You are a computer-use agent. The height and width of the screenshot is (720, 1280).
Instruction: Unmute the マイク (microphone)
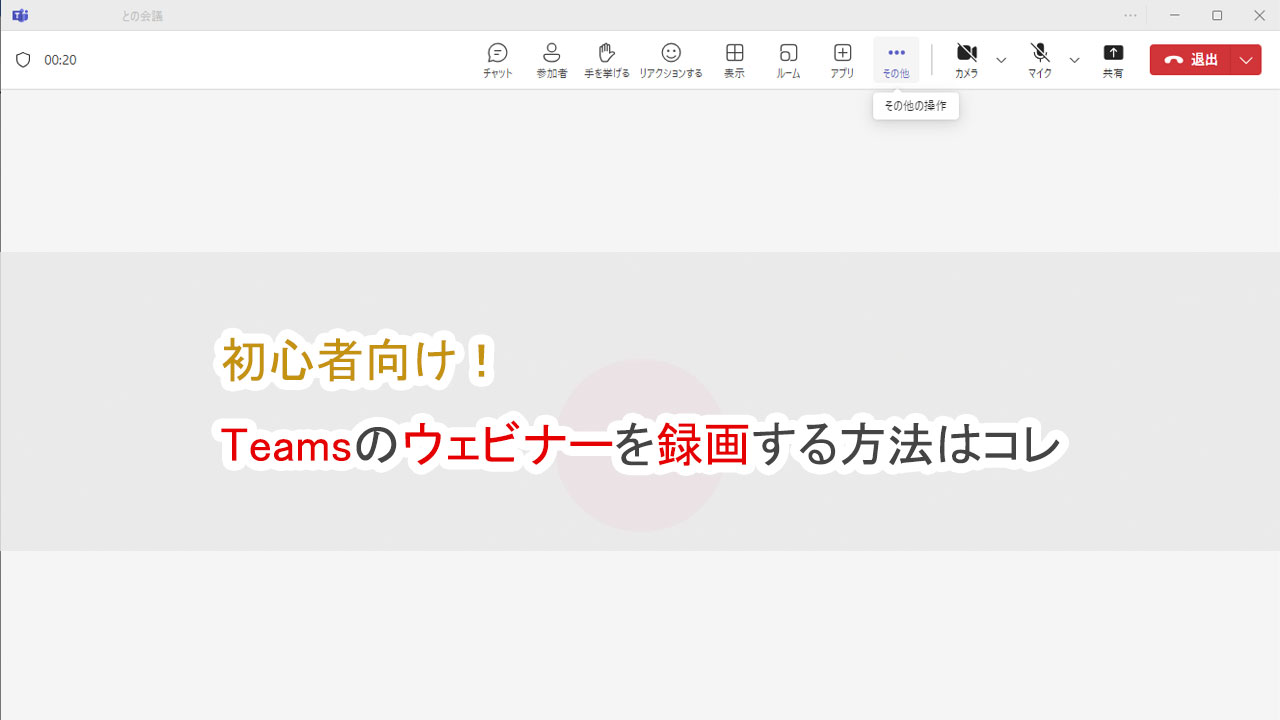coord(1039,59)
